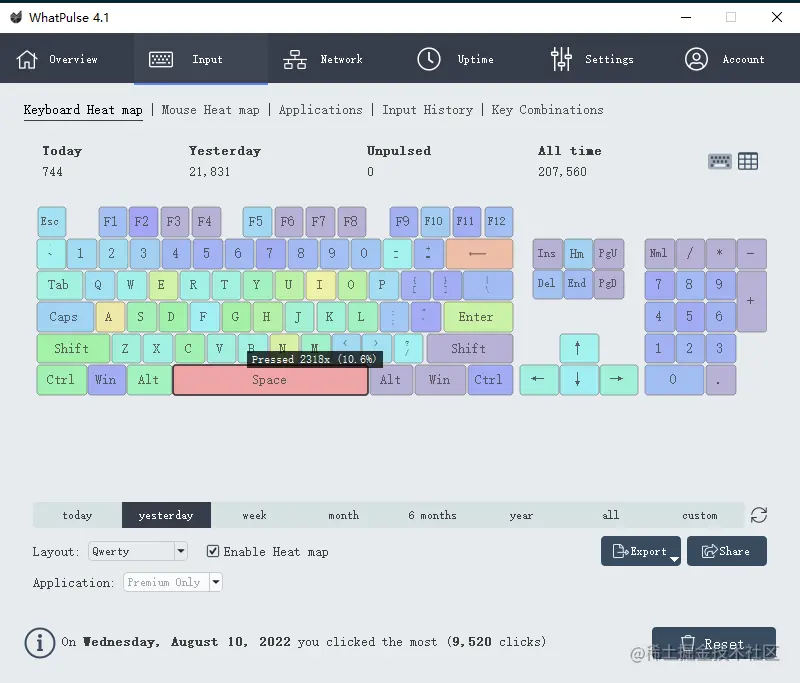Viewport: 800px width, 683px height.
Task: Select the Mouse Heat map tab
Action: 210,110
